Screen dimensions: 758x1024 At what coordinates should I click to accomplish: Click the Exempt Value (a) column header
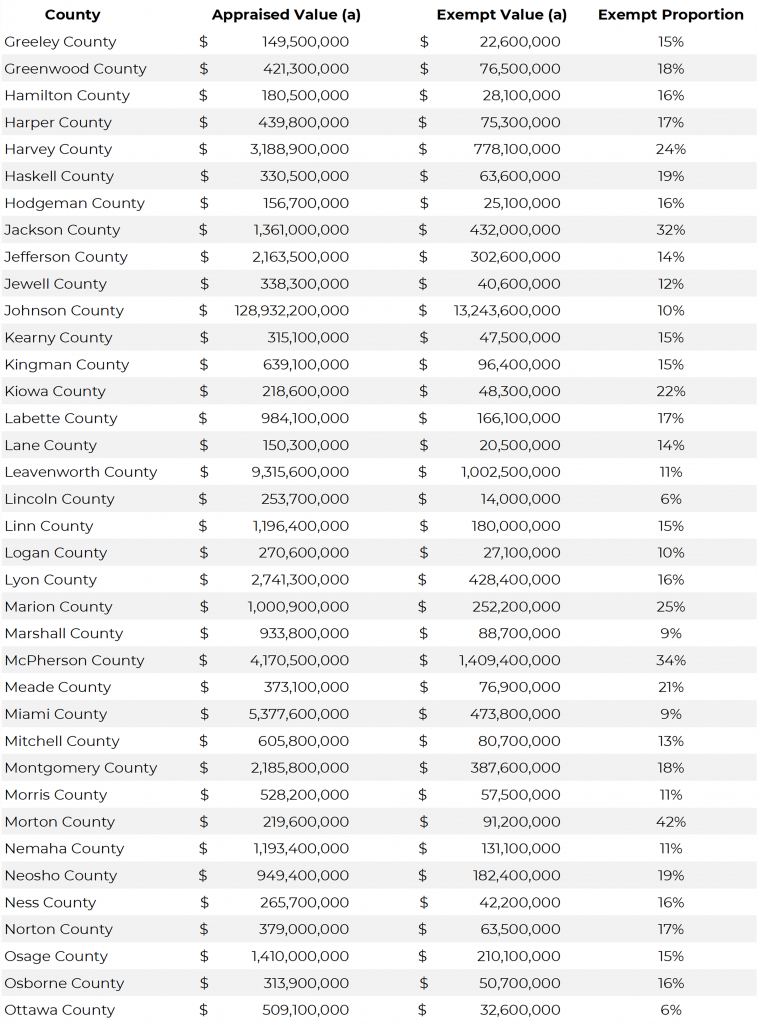501,15
